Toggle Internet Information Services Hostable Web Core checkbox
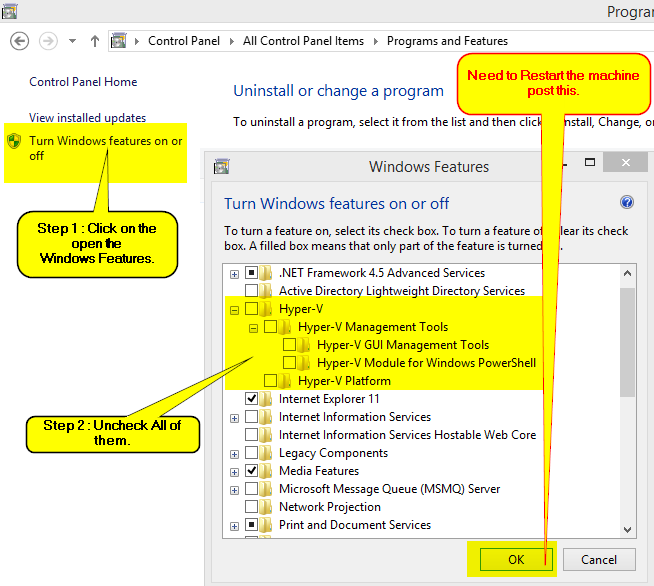The height and width of the screenshot is (586, 654). 251,434
